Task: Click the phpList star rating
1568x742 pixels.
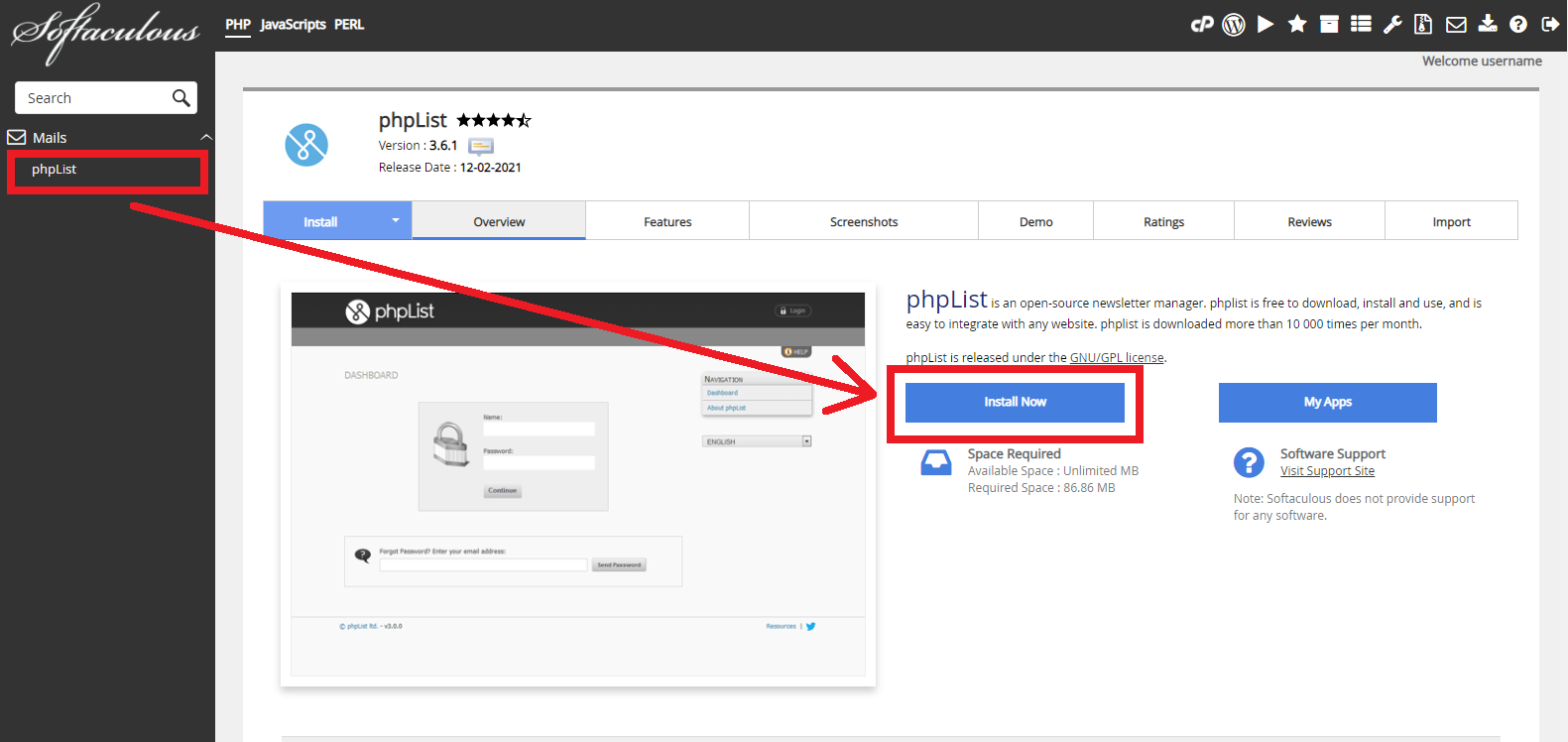Action: click(x=494, y=120)
